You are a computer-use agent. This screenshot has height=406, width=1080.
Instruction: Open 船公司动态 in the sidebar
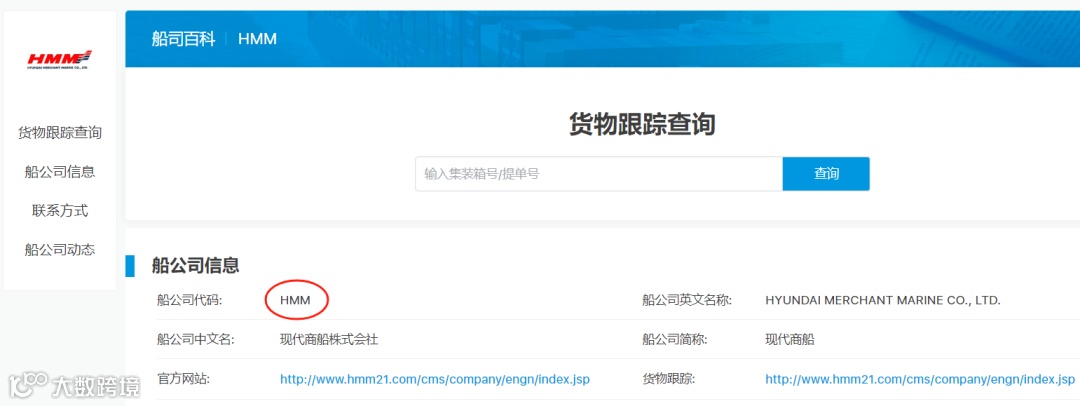click(59, 250)
